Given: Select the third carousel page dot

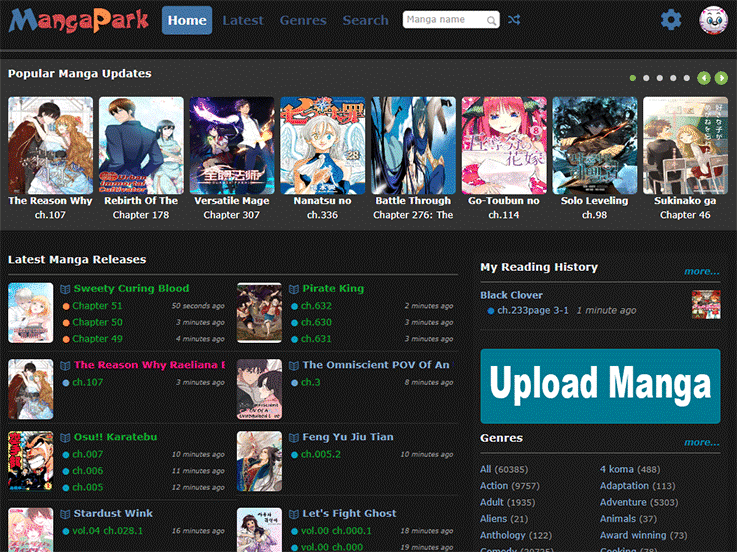Looking at the screenshot, I should pyautogui.click(x=660, y=78).
